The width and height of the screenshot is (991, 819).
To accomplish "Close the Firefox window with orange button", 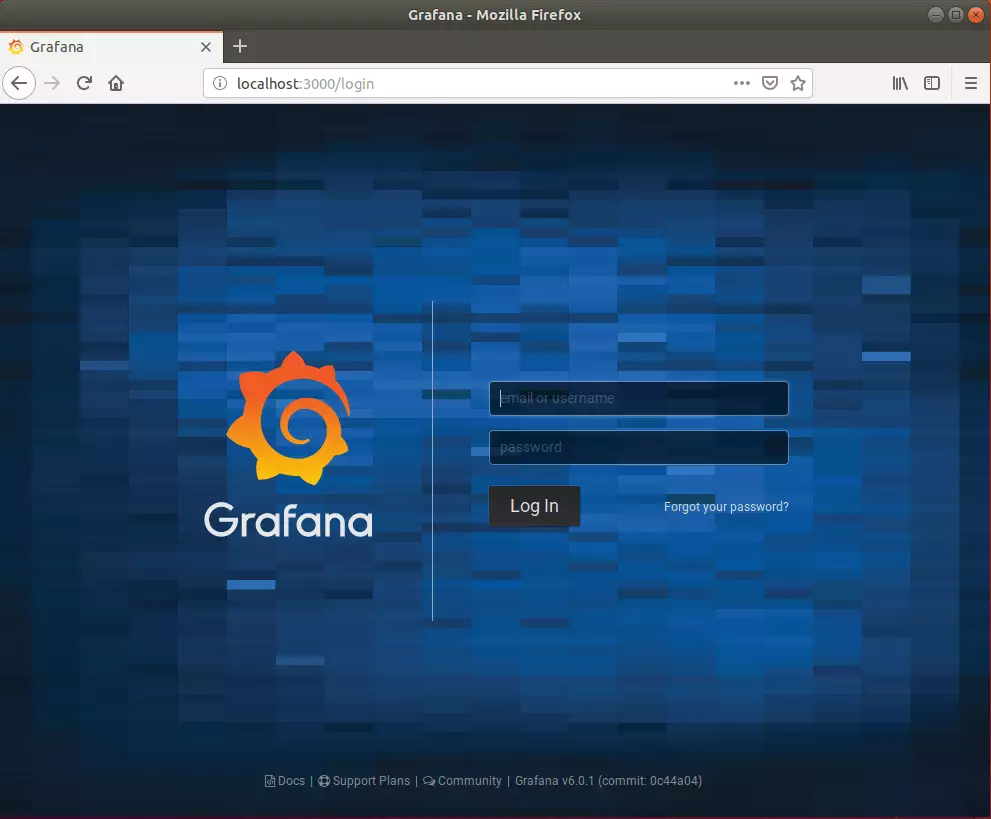I will (x=976, y=15).
